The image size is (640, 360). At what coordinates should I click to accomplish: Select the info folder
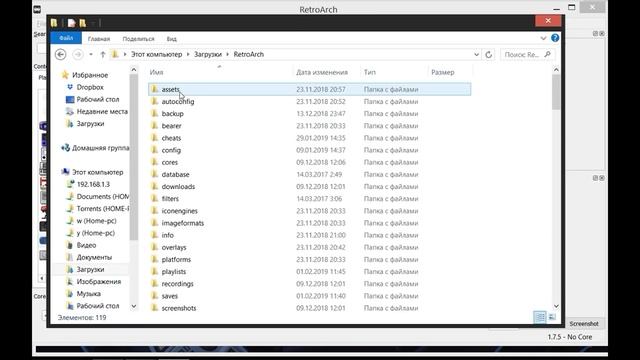(x=167, y=235)
